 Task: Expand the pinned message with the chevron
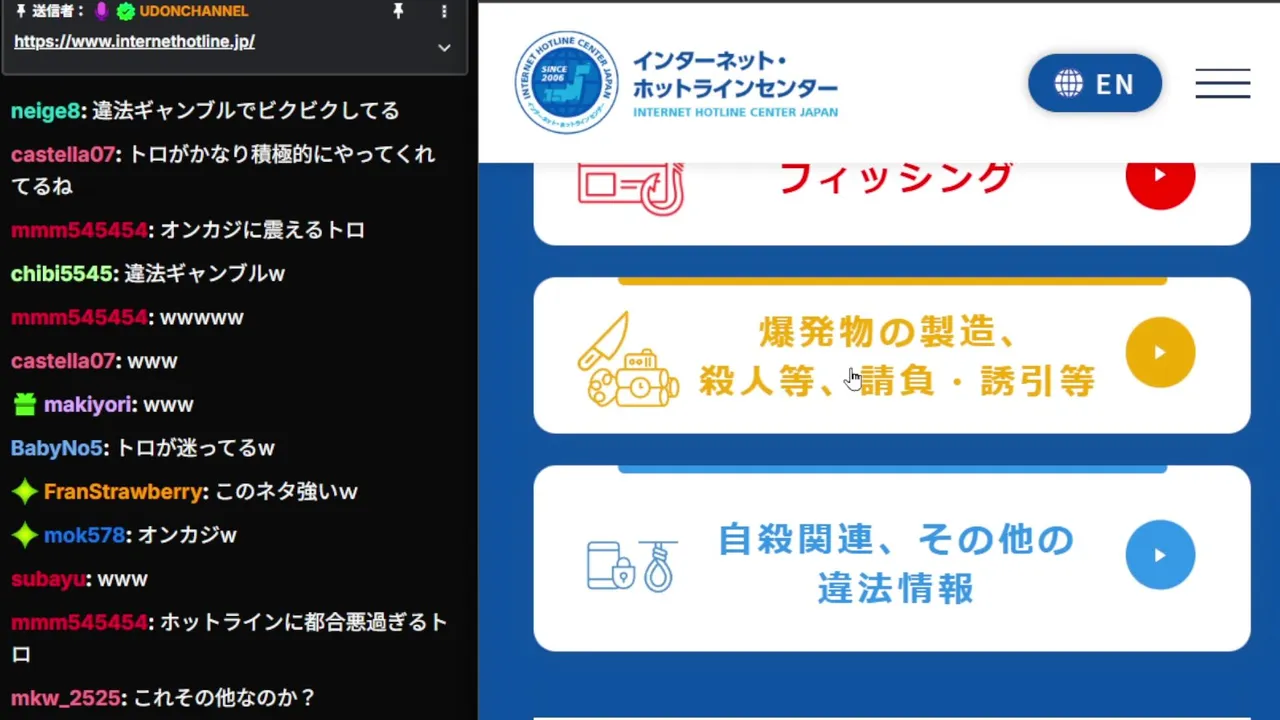point(444,47)
